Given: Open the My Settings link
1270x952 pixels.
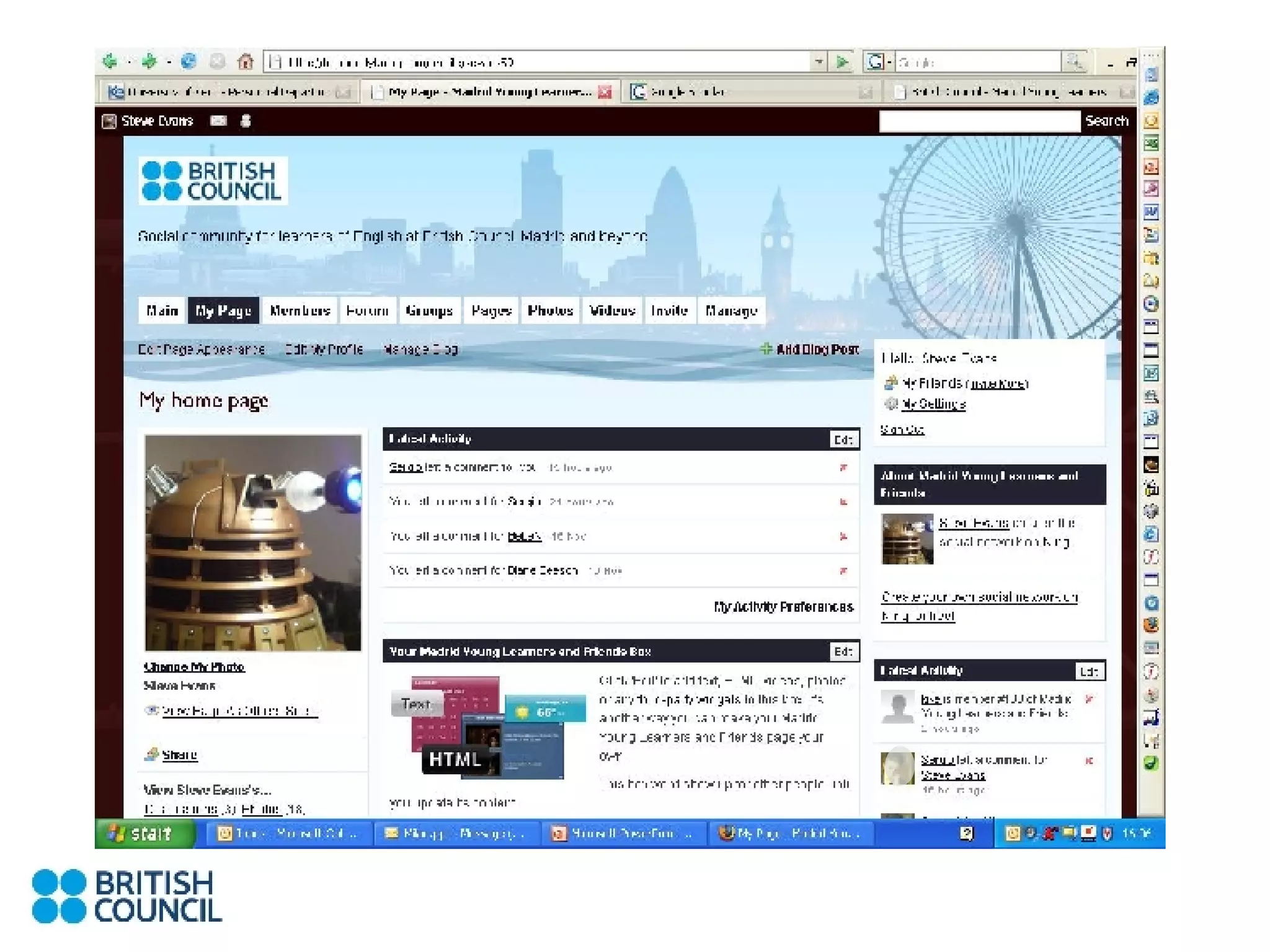Looking at the screenshot, I should point(933,404).
